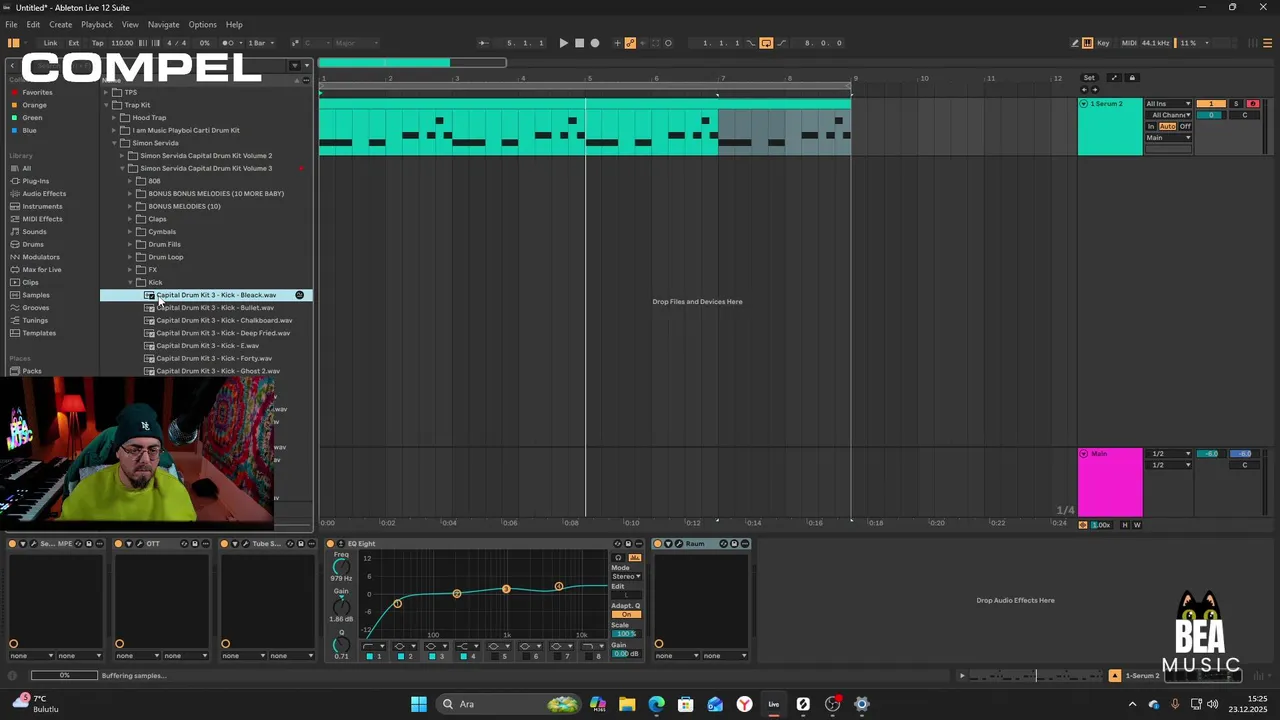
Task: Expand the Cymbals folder
Action: (x=130, y=232)
